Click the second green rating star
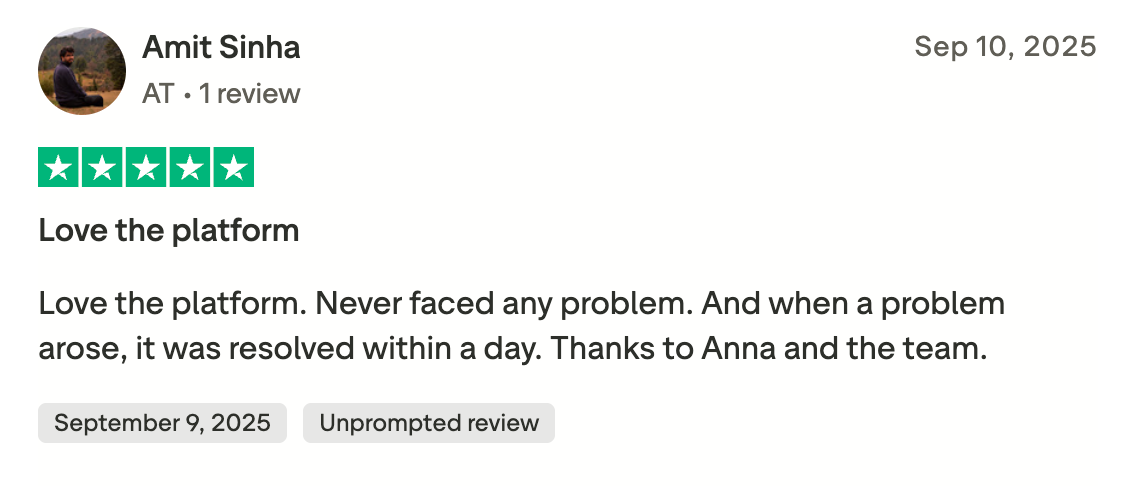1136x486 pixels. (102, 168)
